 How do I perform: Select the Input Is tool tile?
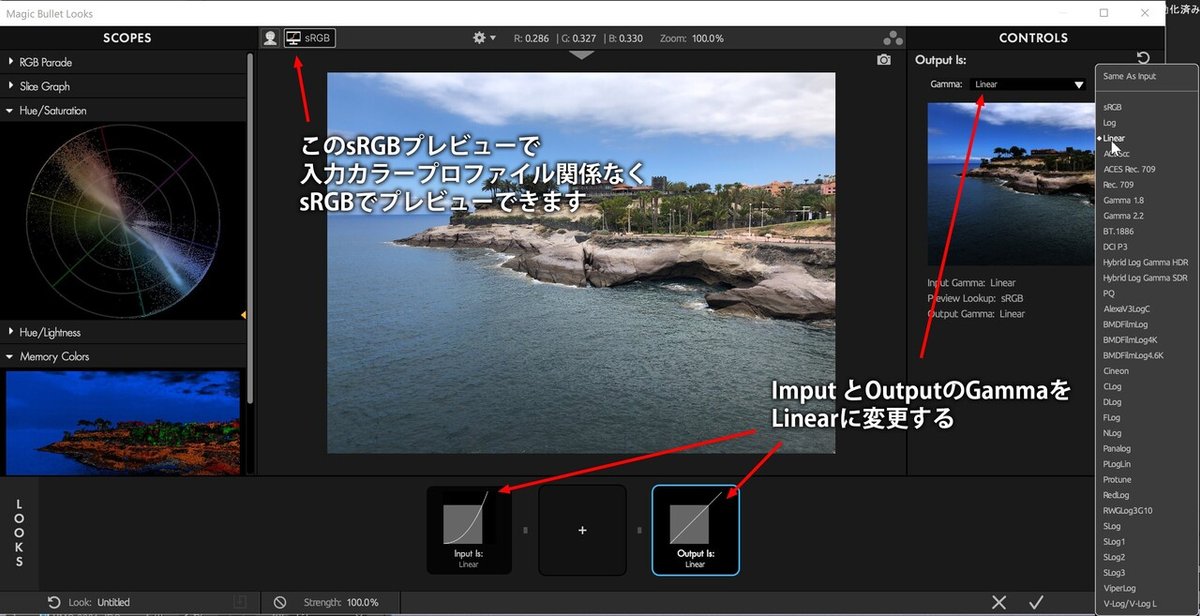pyautogui.click(x=469, y=530)
